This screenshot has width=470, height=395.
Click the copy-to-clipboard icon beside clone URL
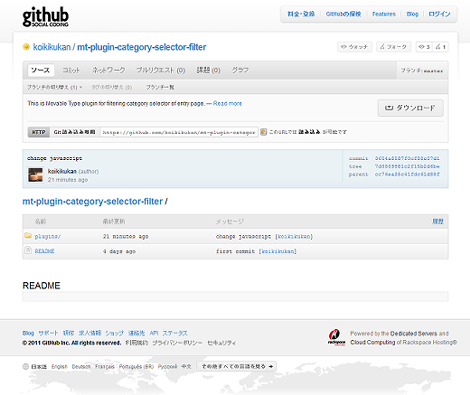263,132
